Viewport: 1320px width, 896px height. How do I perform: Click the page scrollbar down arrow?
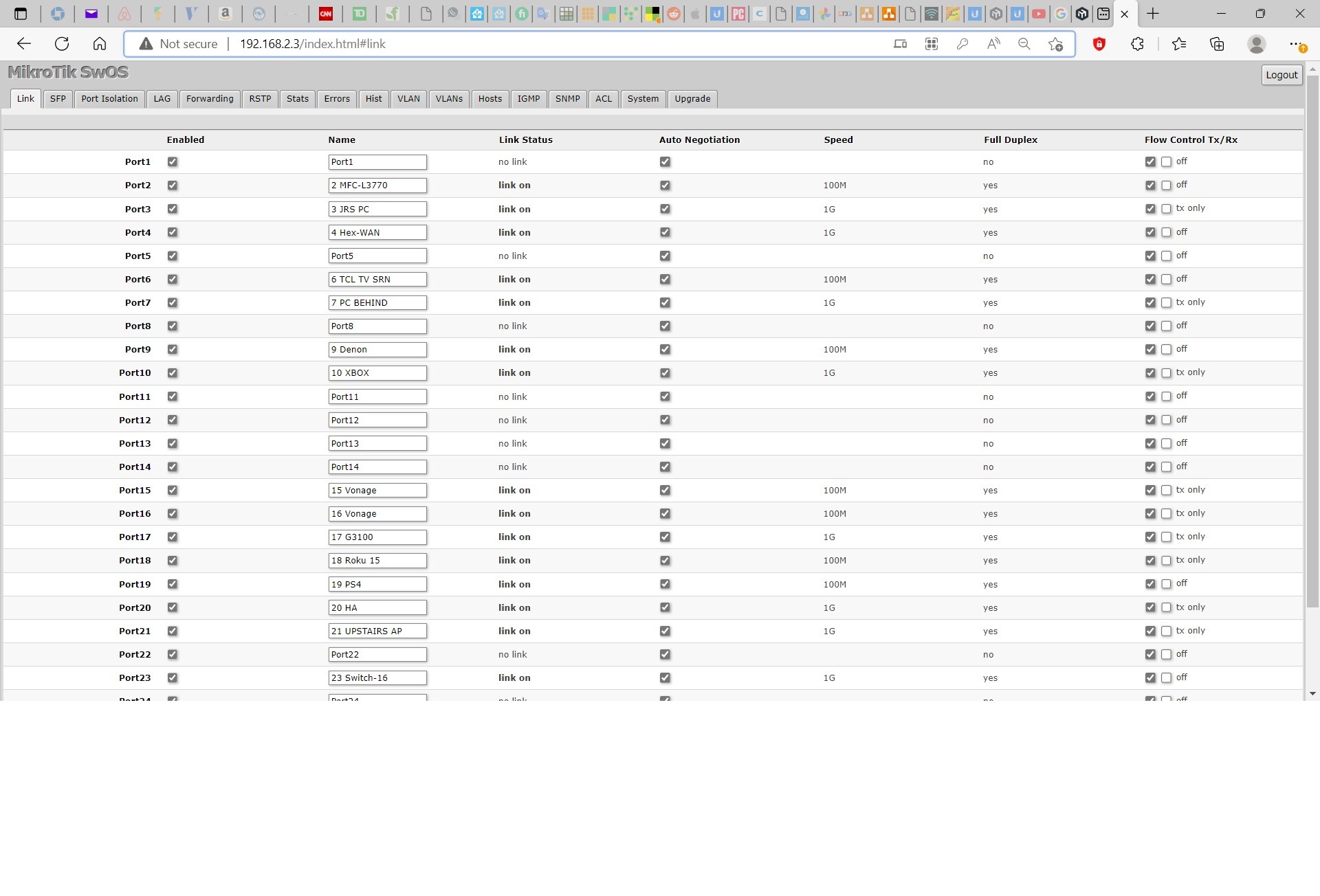click(x=1312, y=694)
